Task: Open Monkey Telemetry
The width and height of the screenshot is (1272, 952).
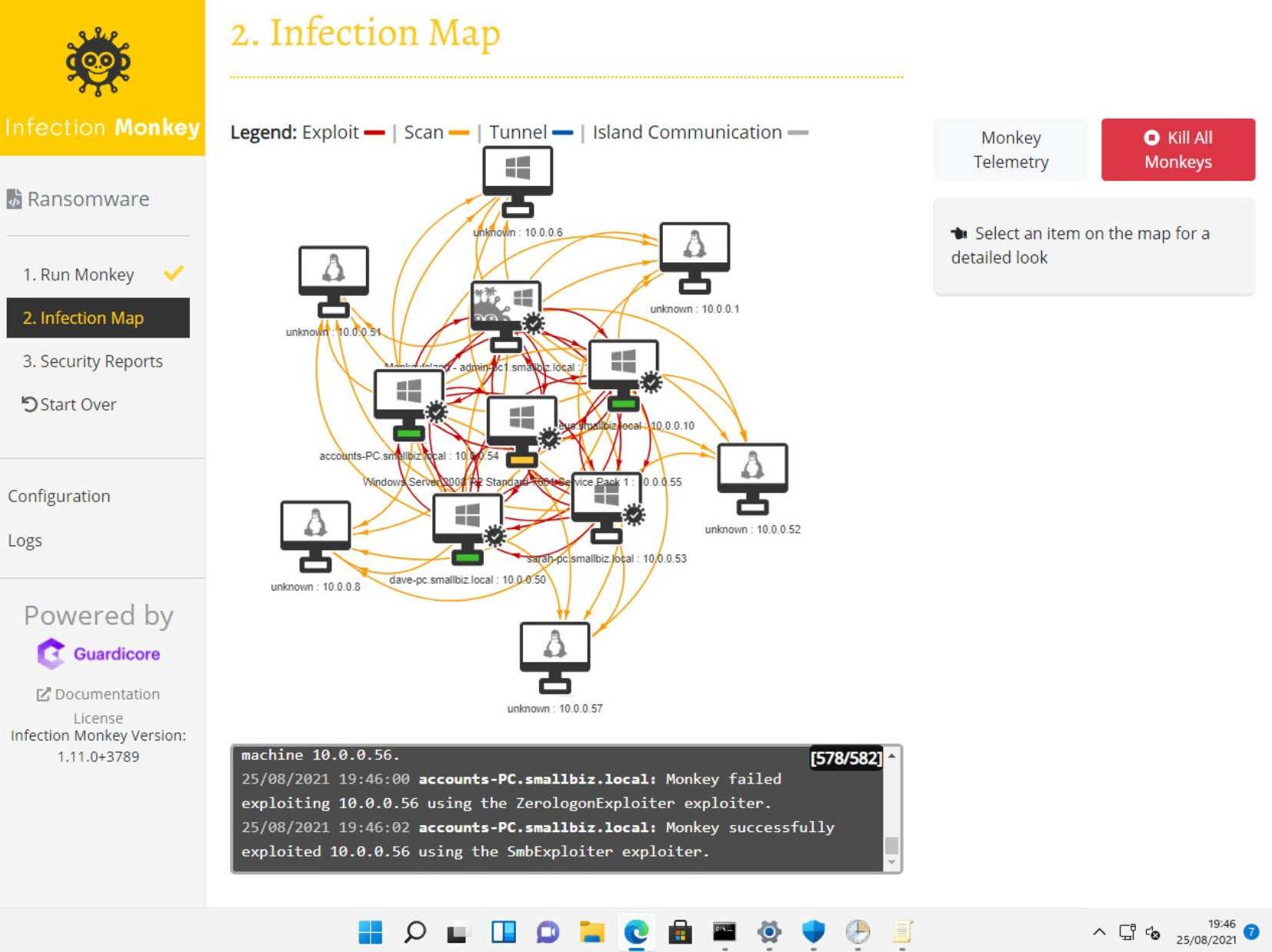Action: point(1011,150)
